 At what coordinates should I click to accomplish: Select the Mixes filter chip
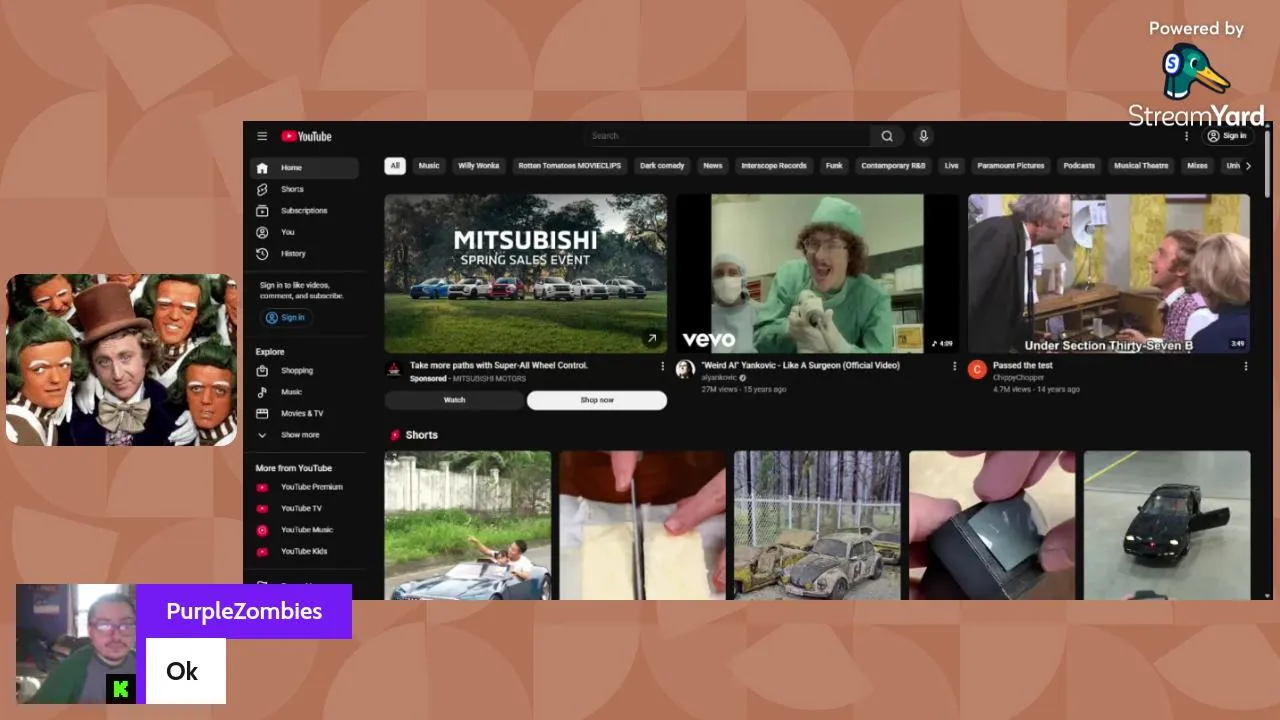coord(1197,166)
